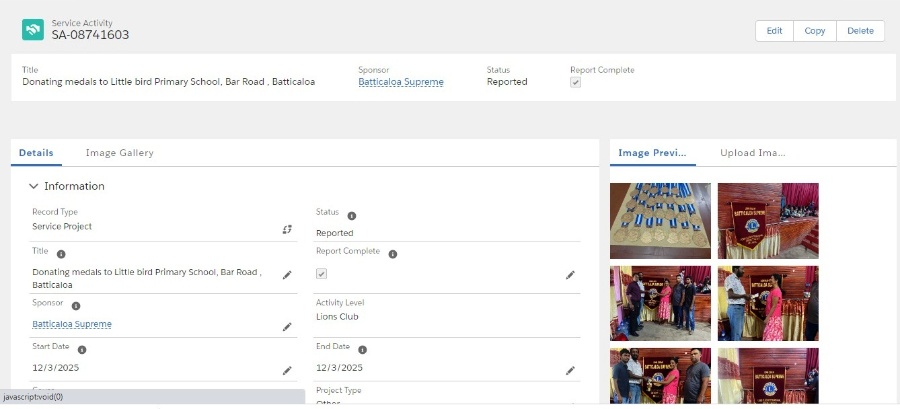Open Batticaloa Supreme link in header
900x409 pixels.
click(x=400, y=82)
